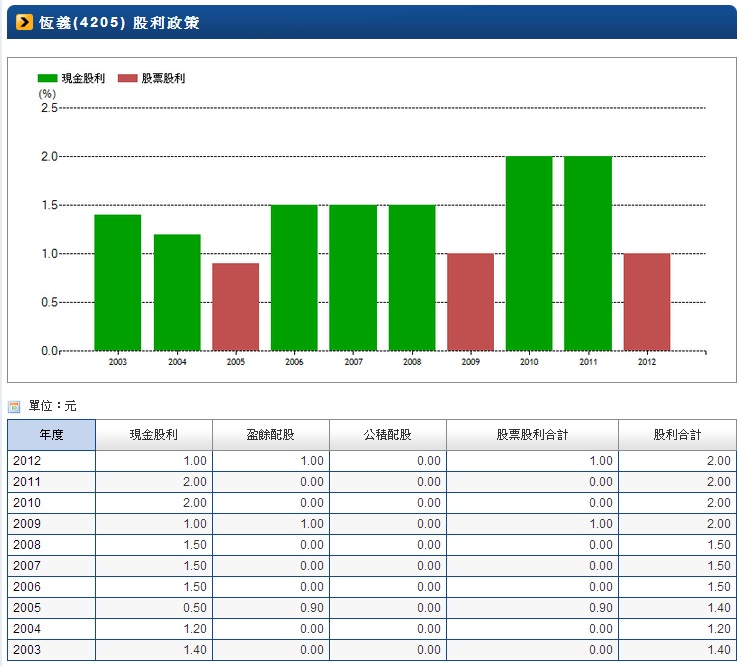Select the 股利合計 column header
This screenshot has width=742, height=666.
[677, 435]
